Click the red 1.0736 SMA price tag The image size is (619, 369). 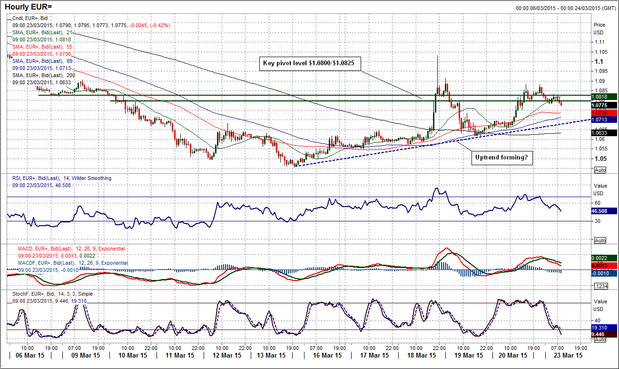pyautogui.click(x=604, y=113)
